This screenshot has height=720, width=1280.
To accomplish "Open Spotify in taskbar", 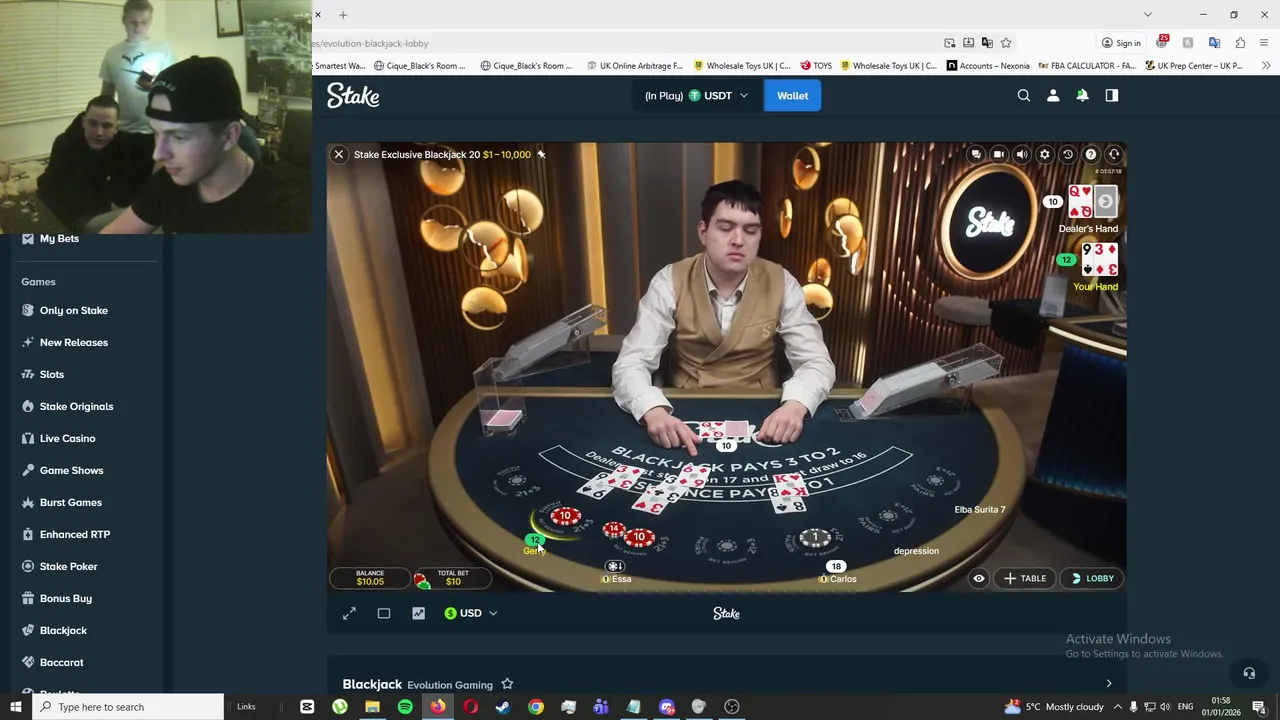I will (405, 707).
